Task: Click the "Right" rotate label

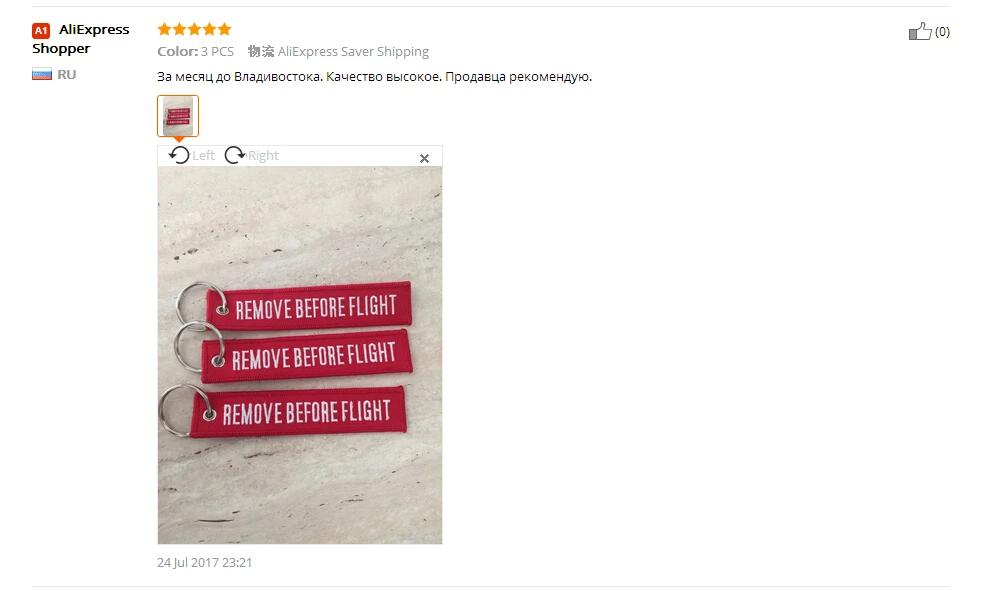Action: click(x=263, y=155)
